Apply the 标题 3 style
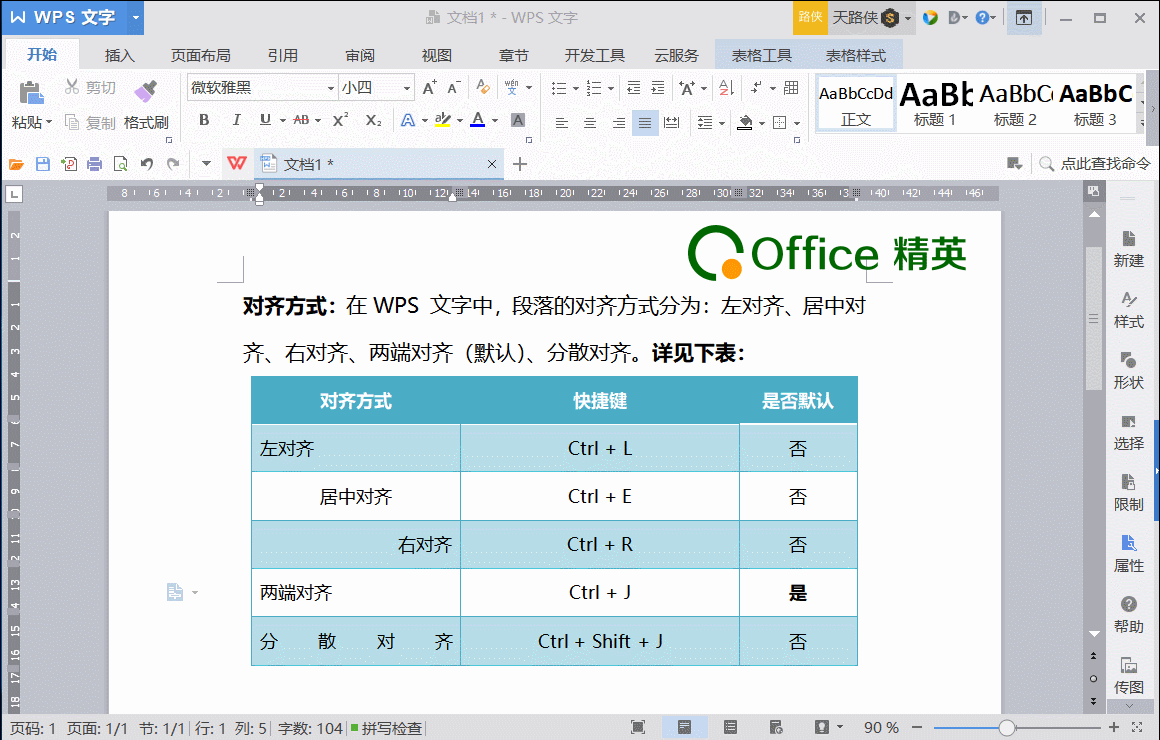Screen dimensions: 1160x740 (x=1095, y=104)
